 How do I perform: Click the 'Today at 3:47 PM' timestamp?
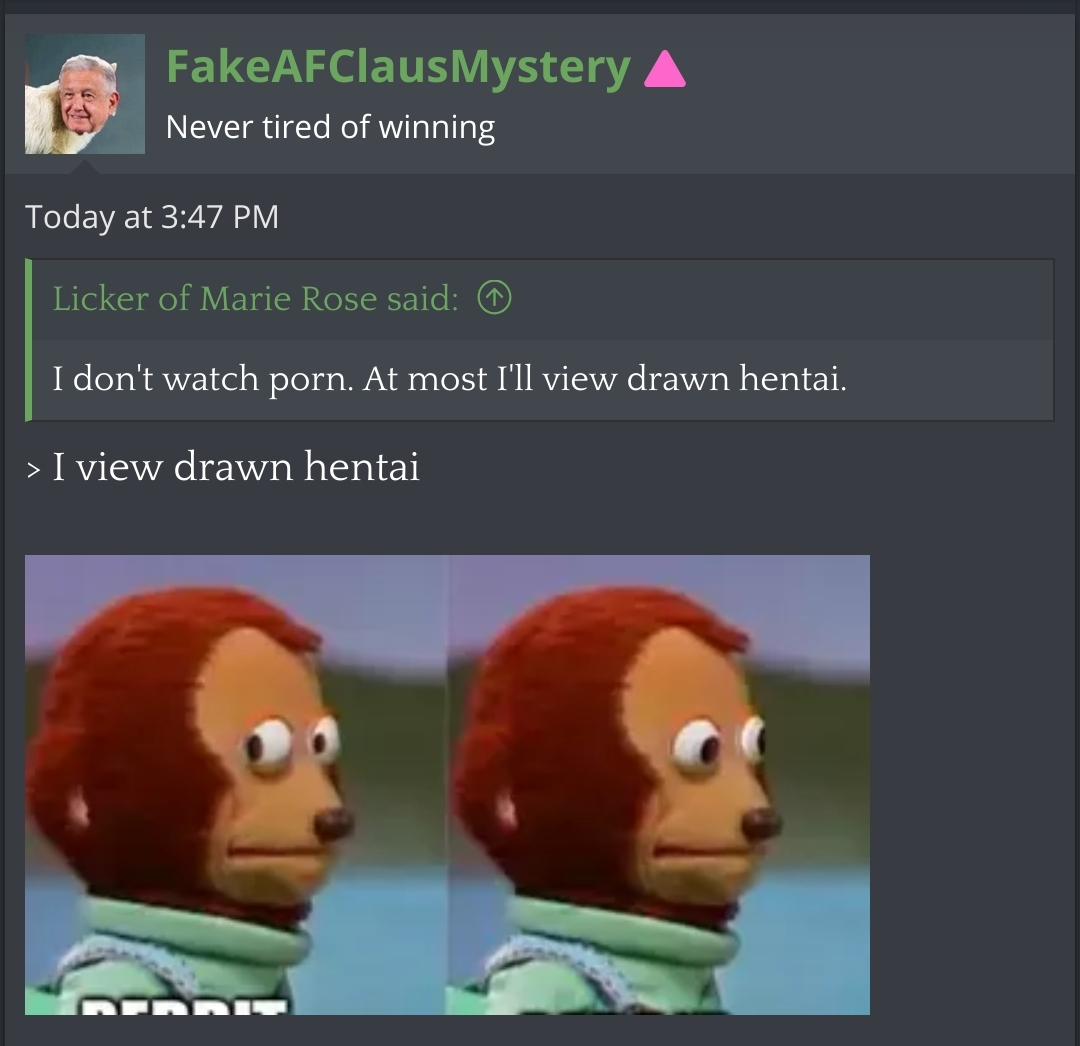point(152,217)
